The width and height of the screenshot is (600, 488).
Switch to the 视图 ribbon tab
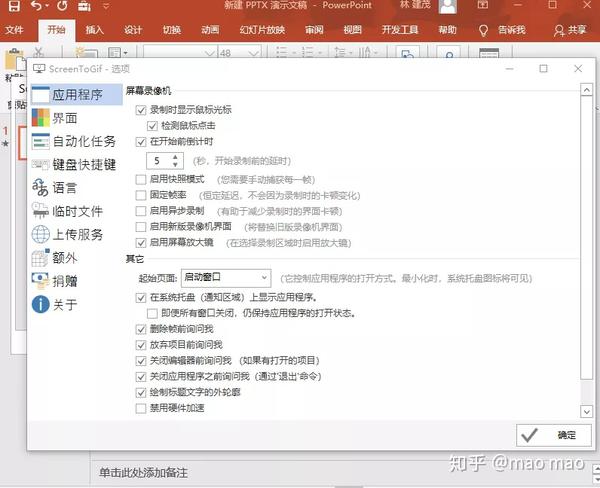pyautogui.click(x=352, y=30)
